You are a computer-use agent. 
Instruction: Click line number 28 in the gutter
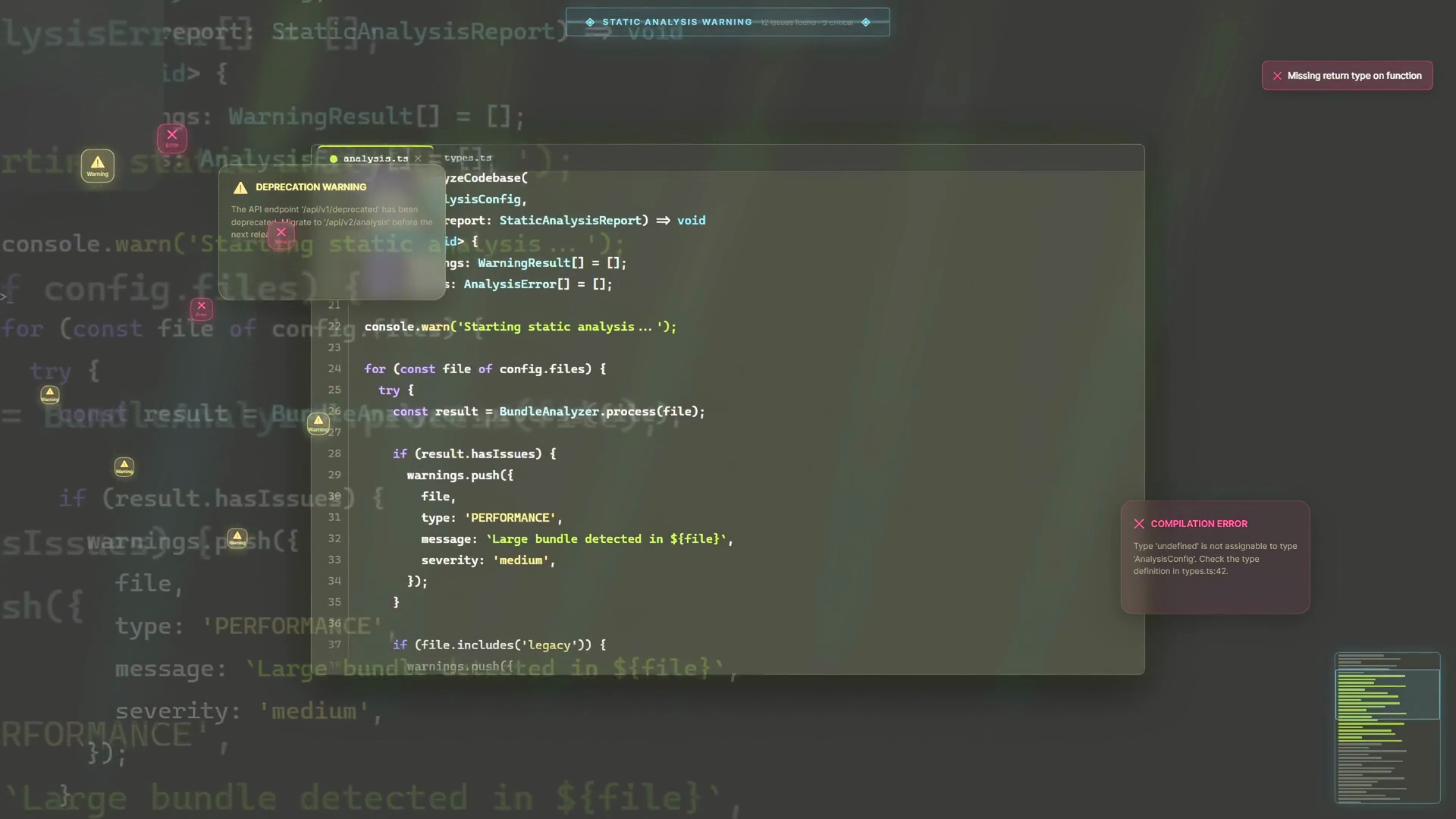point(334,453)
